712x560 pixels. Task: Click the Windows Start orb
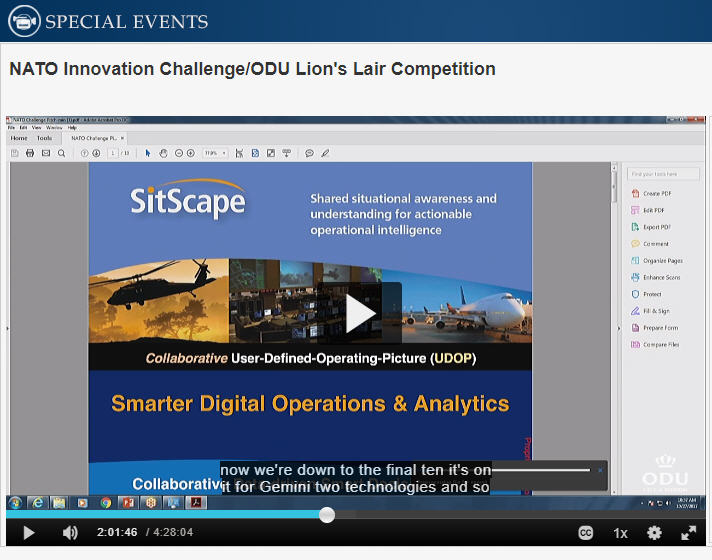coord(15,503)
